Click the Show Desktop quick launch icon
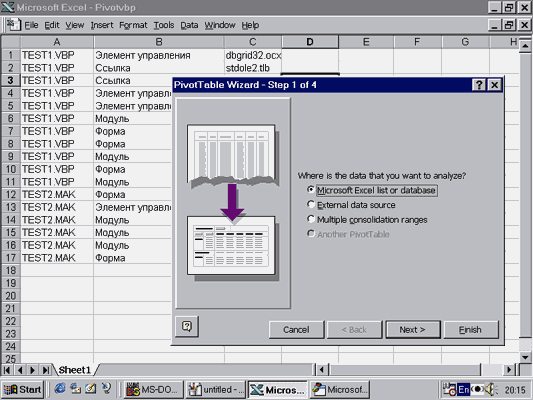The height and width of the screenshot is (400, 533). [90, 389]
